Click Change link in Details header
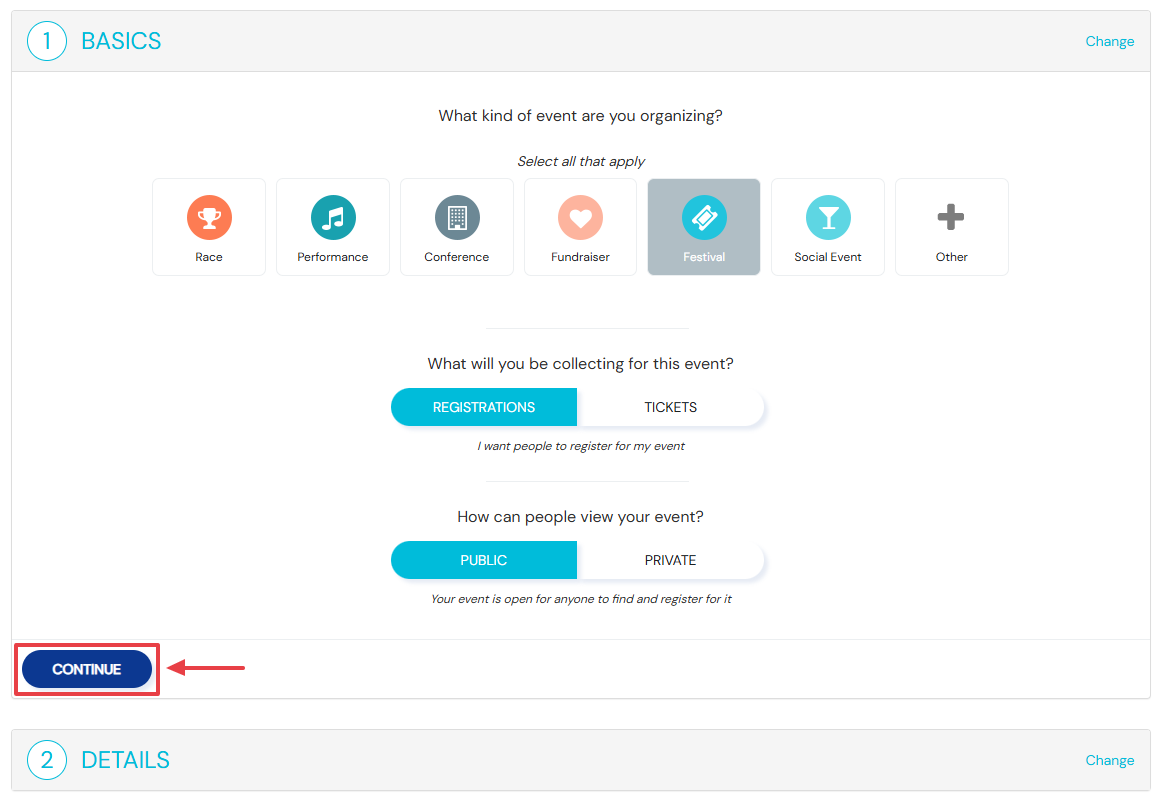The image size is (1159, 801). (x=1109, y=760)
